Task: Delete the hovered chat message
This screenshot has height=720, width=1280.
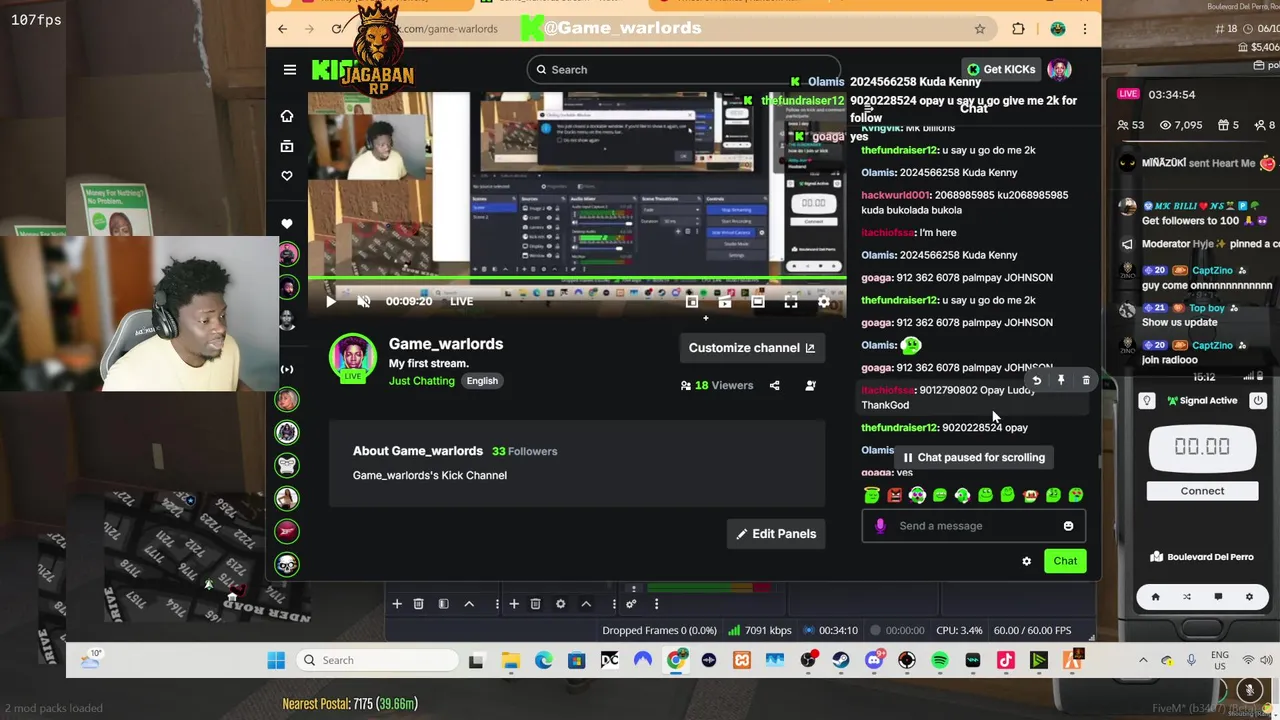Action: click(x=1086, y=380)
